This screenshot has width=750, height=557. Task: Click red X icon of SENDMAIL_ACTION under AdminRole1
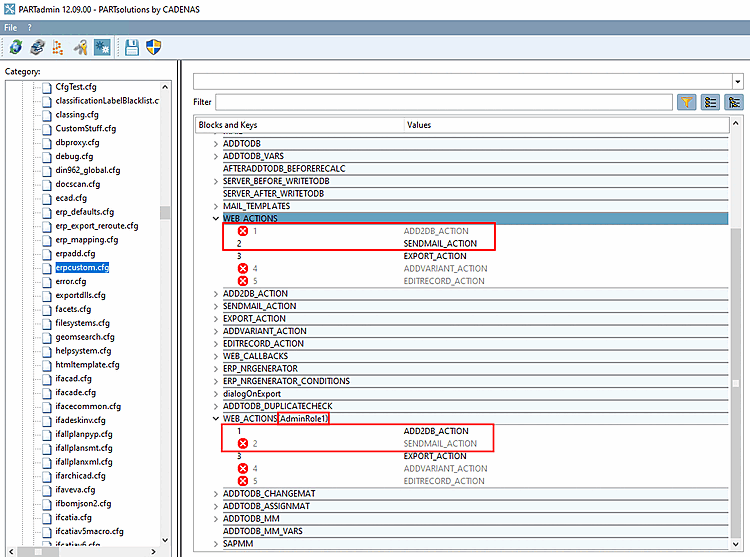(x=243, y=443)
